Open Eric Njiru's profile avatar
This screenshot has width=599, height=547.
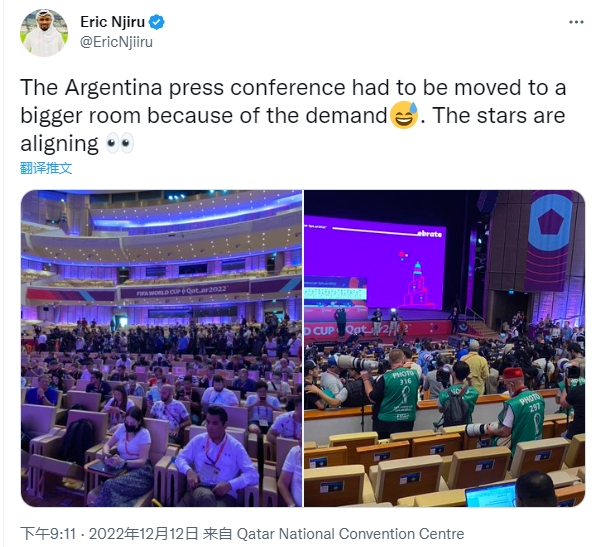(x=44, y=32)
